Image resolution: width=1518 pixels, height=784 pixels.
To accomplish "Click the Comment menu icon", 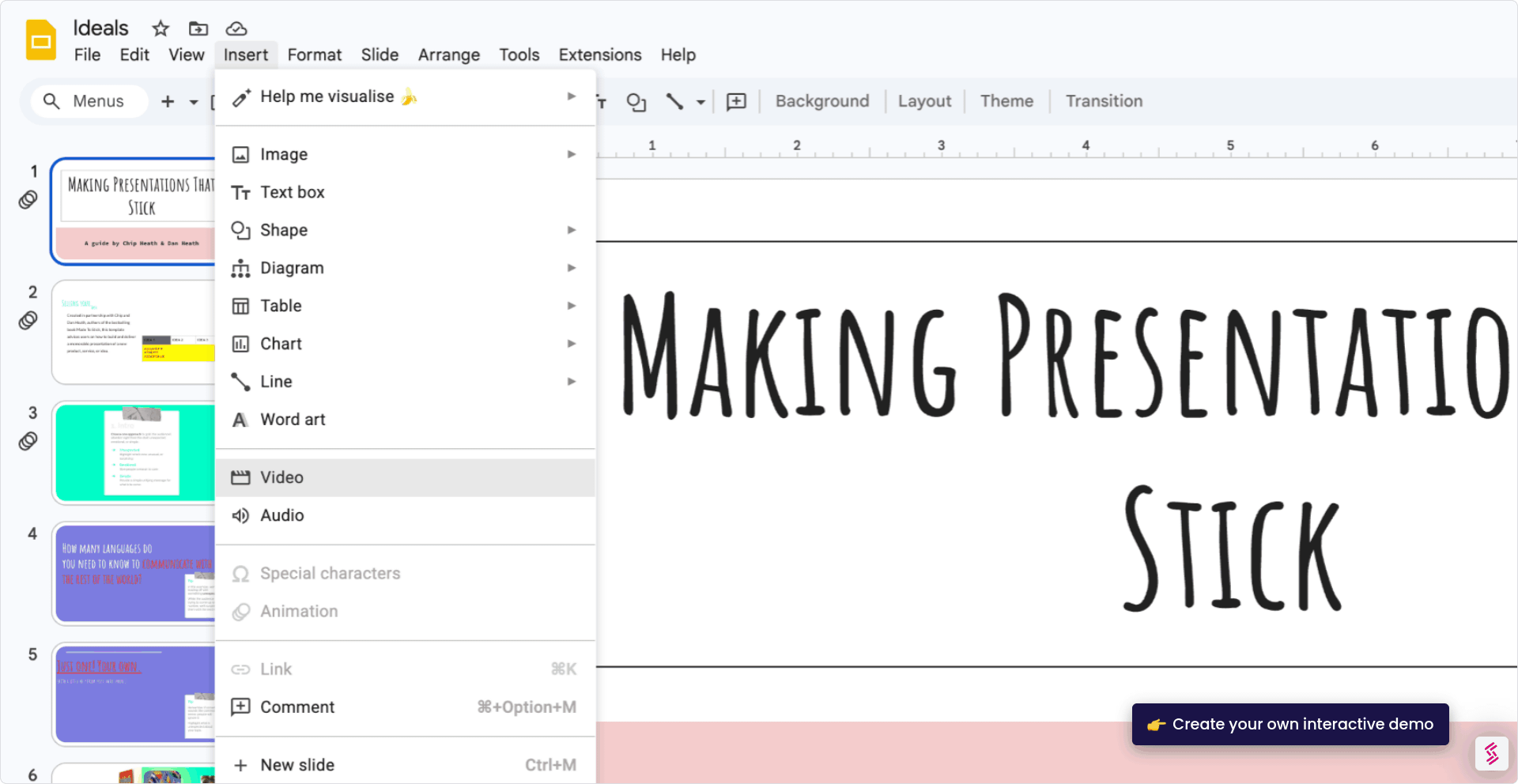I will click(x=240, y=707).
